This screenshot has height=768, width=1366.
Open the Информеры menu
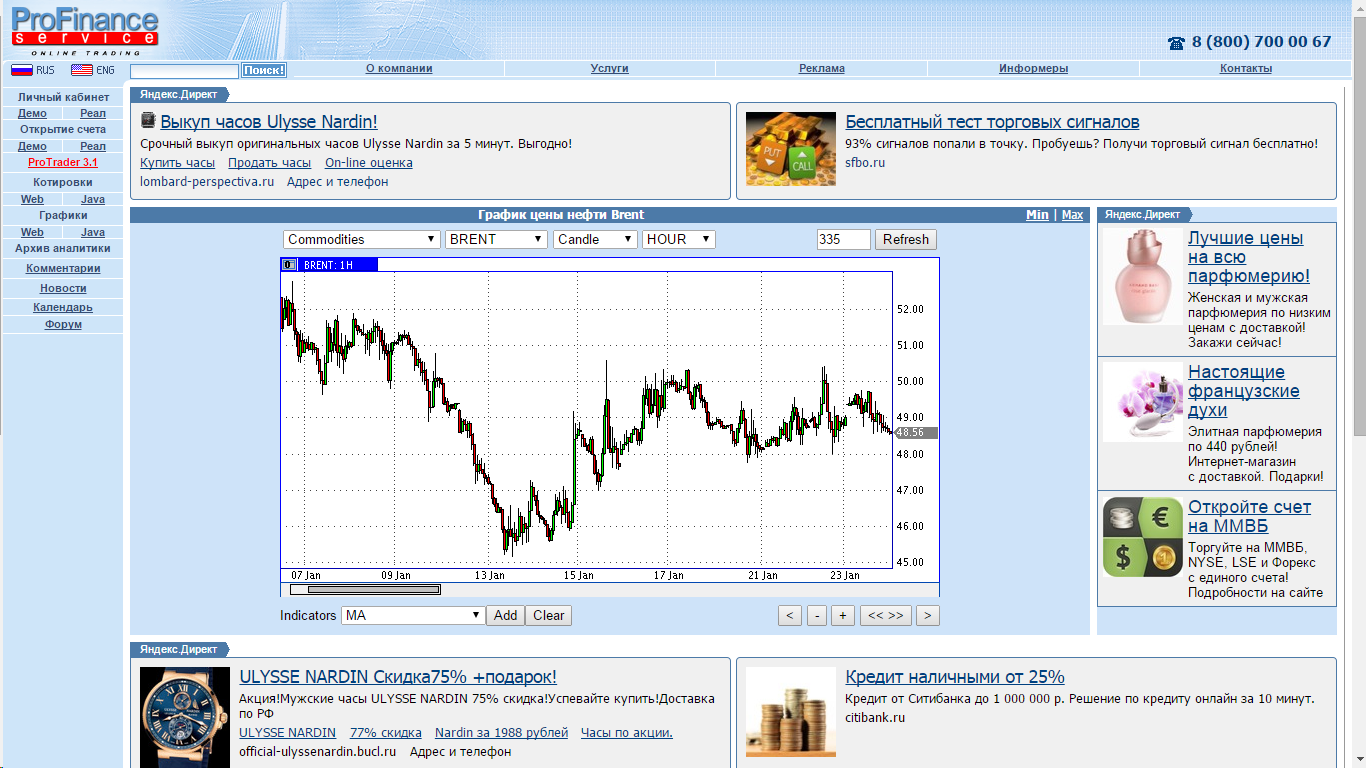(x=1033, y=68)
